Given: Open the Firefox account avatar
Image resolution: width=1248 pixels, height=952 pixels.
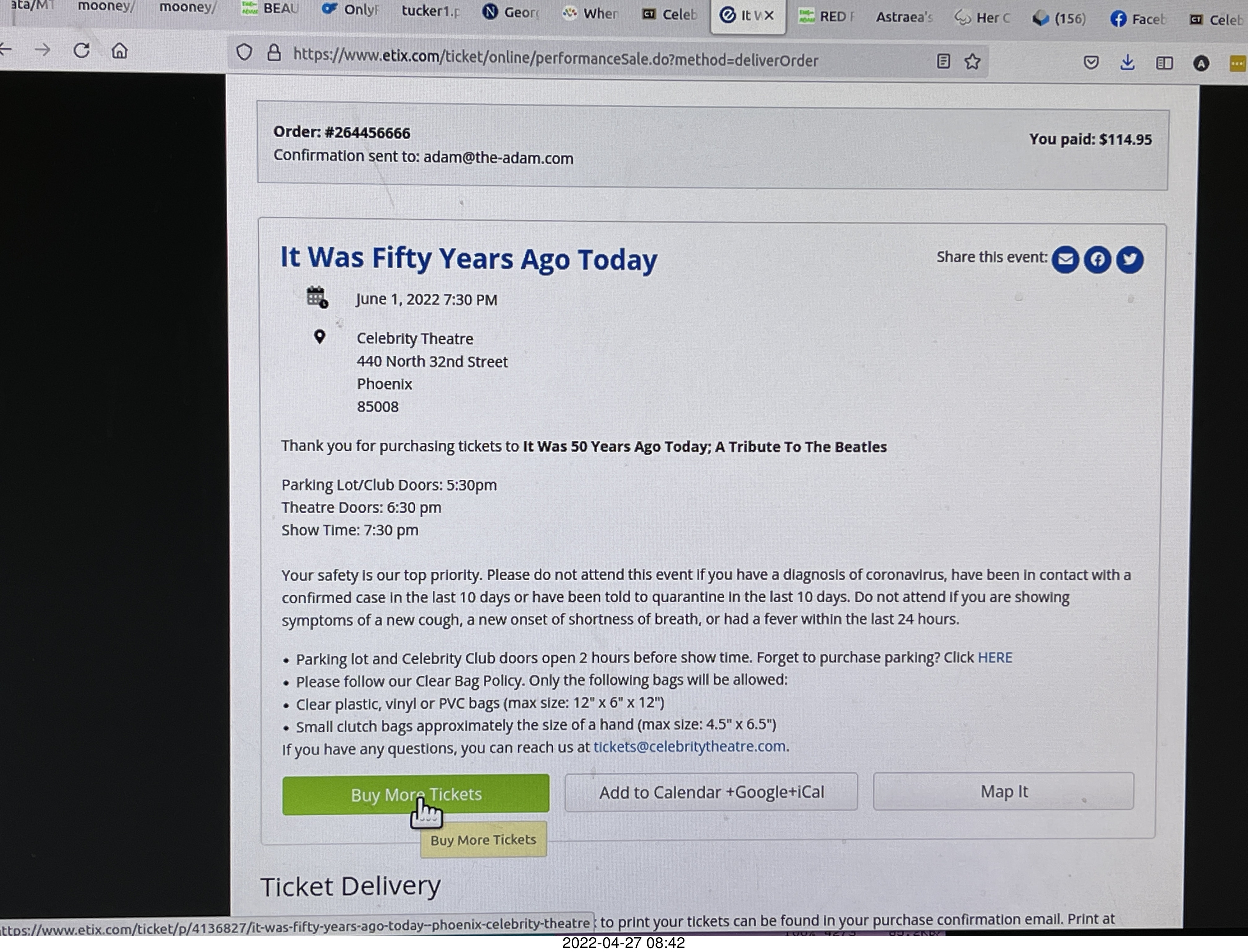Looking at the screenshot, I should coord(1201,64).
